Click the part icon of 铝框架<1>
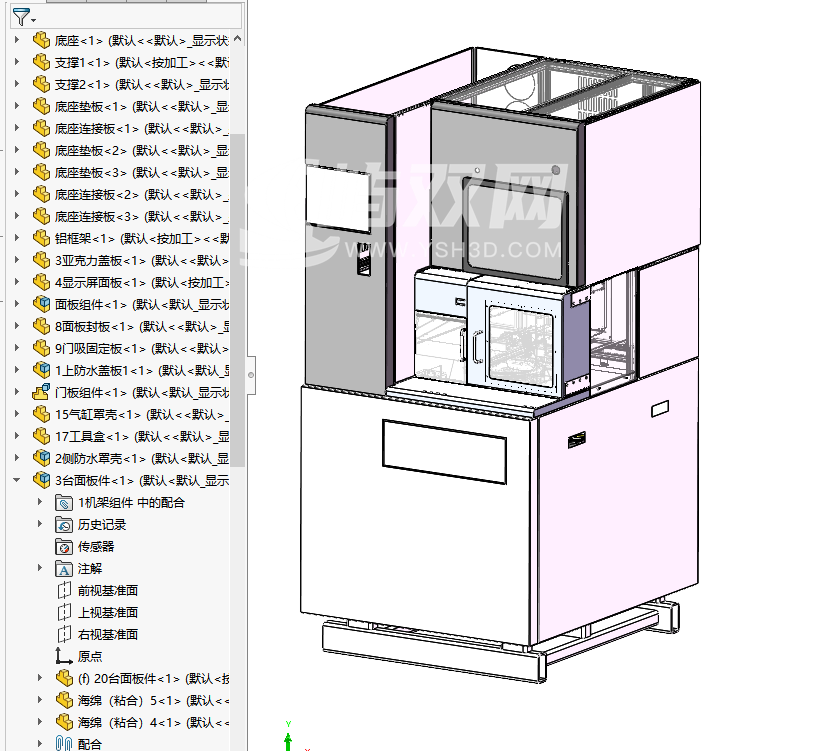 [x=41, y=238]
